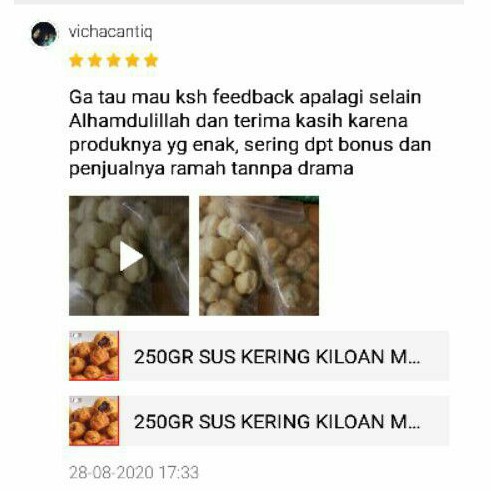This screenshot has width=491, height=491.
Task: Select the first rating star
Action: click(76, 61)
